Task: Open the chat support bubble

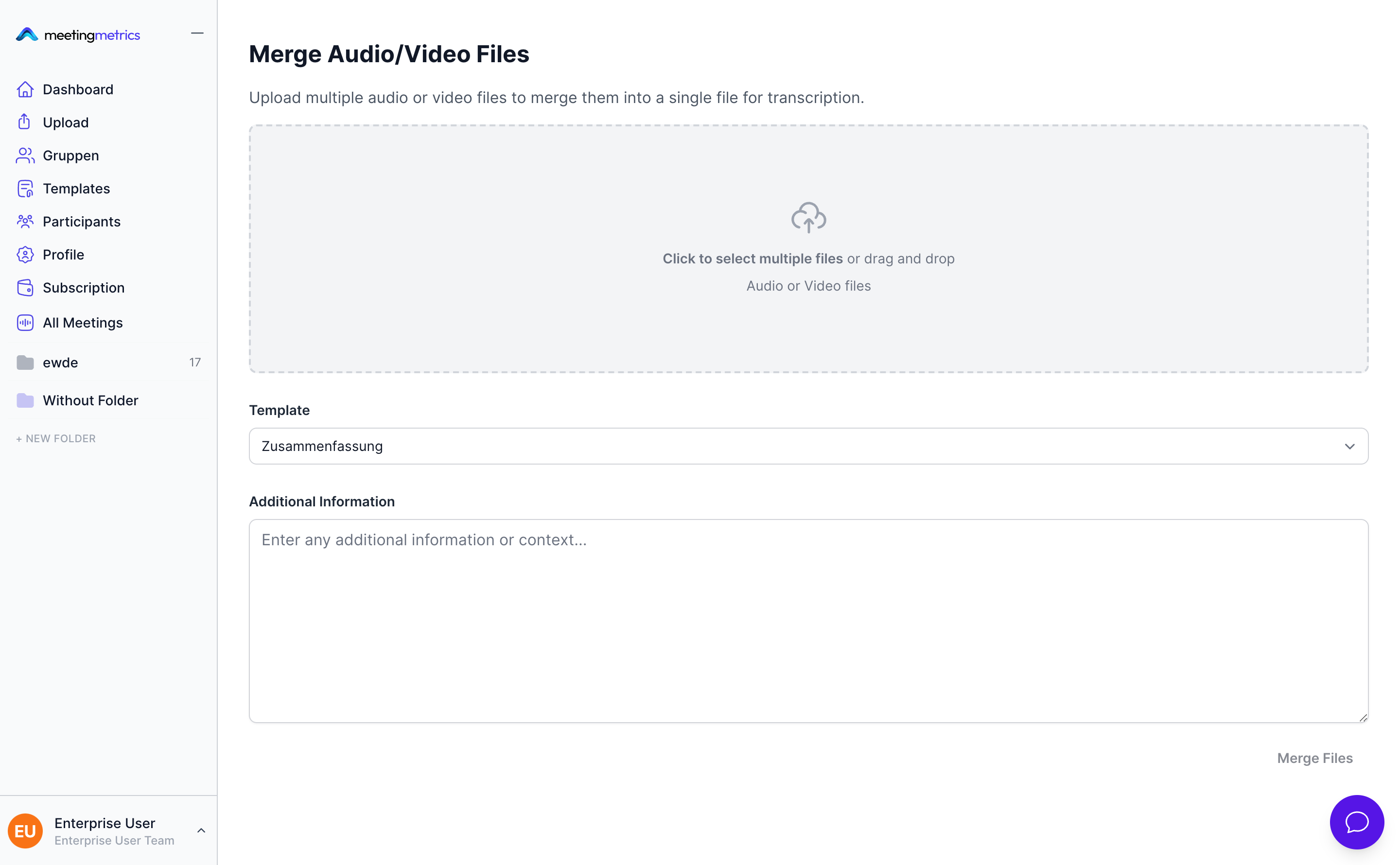Action: (1356, 822)
